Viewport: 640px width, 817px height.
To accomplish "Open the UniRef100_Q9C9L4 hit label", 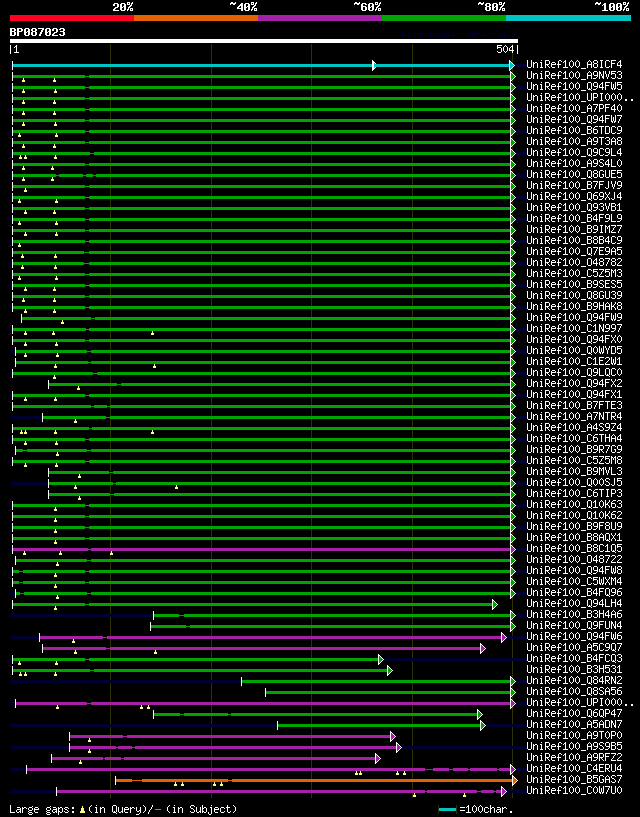I will 574,153.
